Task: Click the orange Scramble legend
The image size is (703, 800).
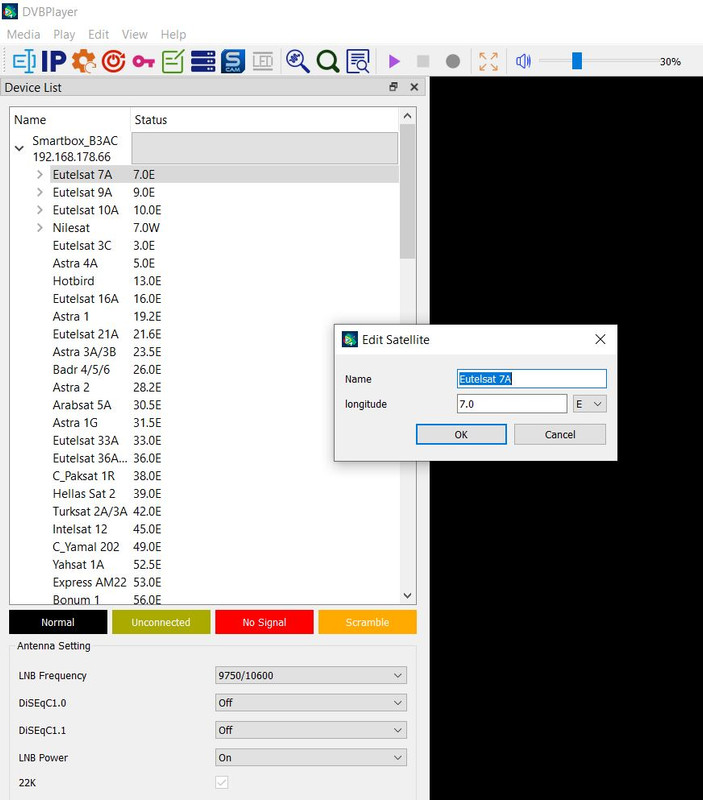Action: (367, 622)
